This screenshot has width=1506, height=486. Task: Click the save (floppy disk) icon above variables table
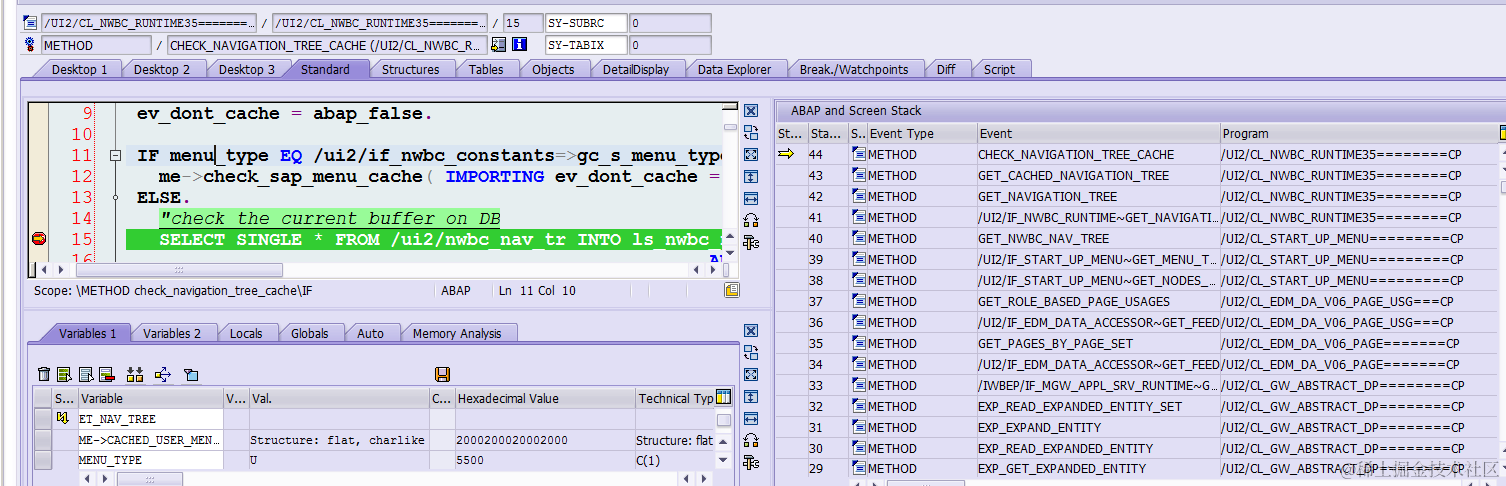point(442,374)
